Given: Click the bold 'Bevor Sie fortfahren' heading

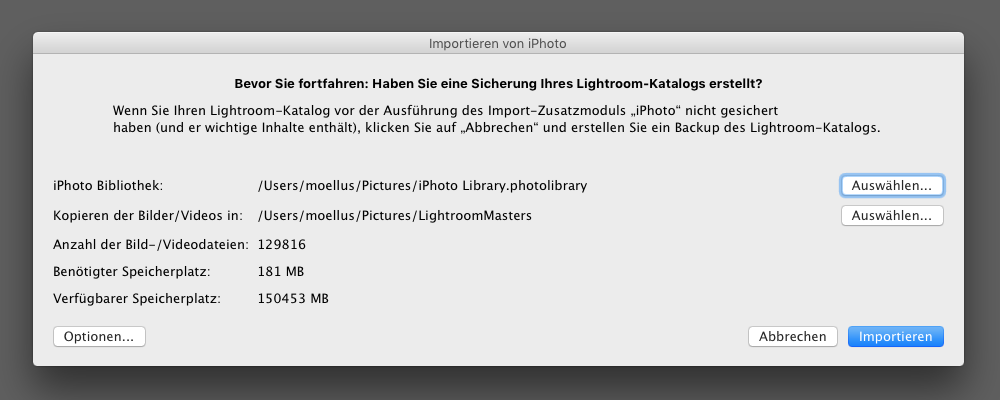Looking at the screenshot, I should 499,84.
